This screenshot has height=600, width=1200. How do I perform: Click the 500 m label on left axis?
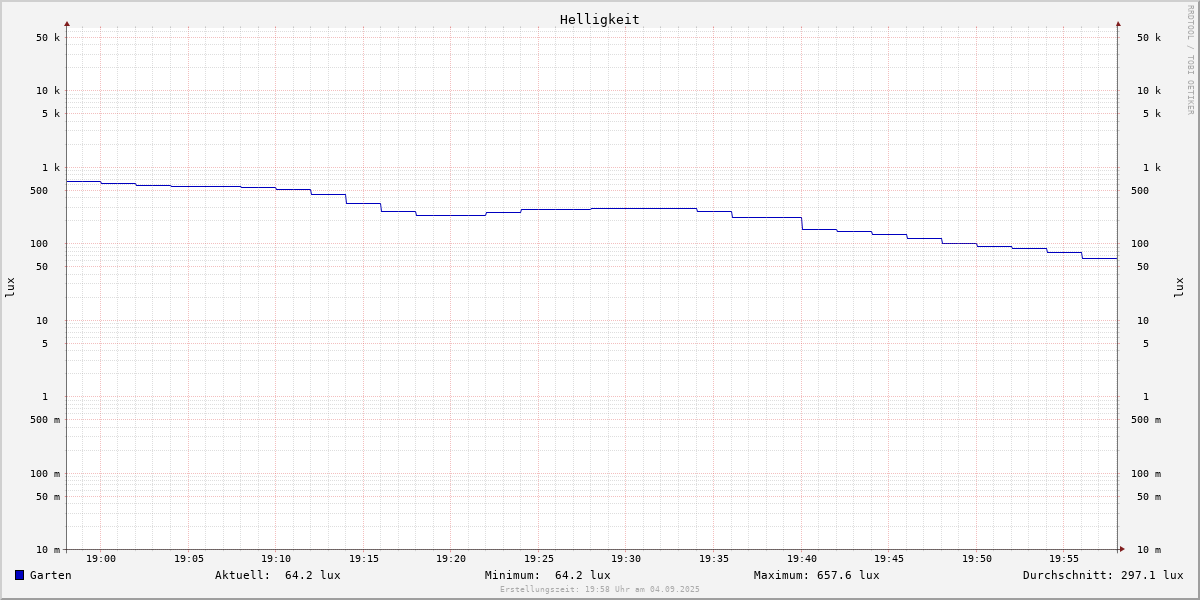click(45, 420)
